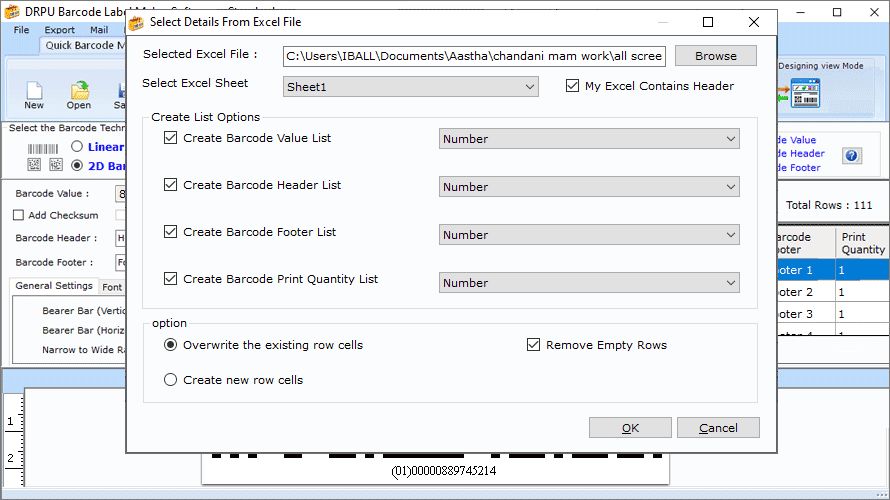Select 2D Barcode radio button

click(77, 165)
